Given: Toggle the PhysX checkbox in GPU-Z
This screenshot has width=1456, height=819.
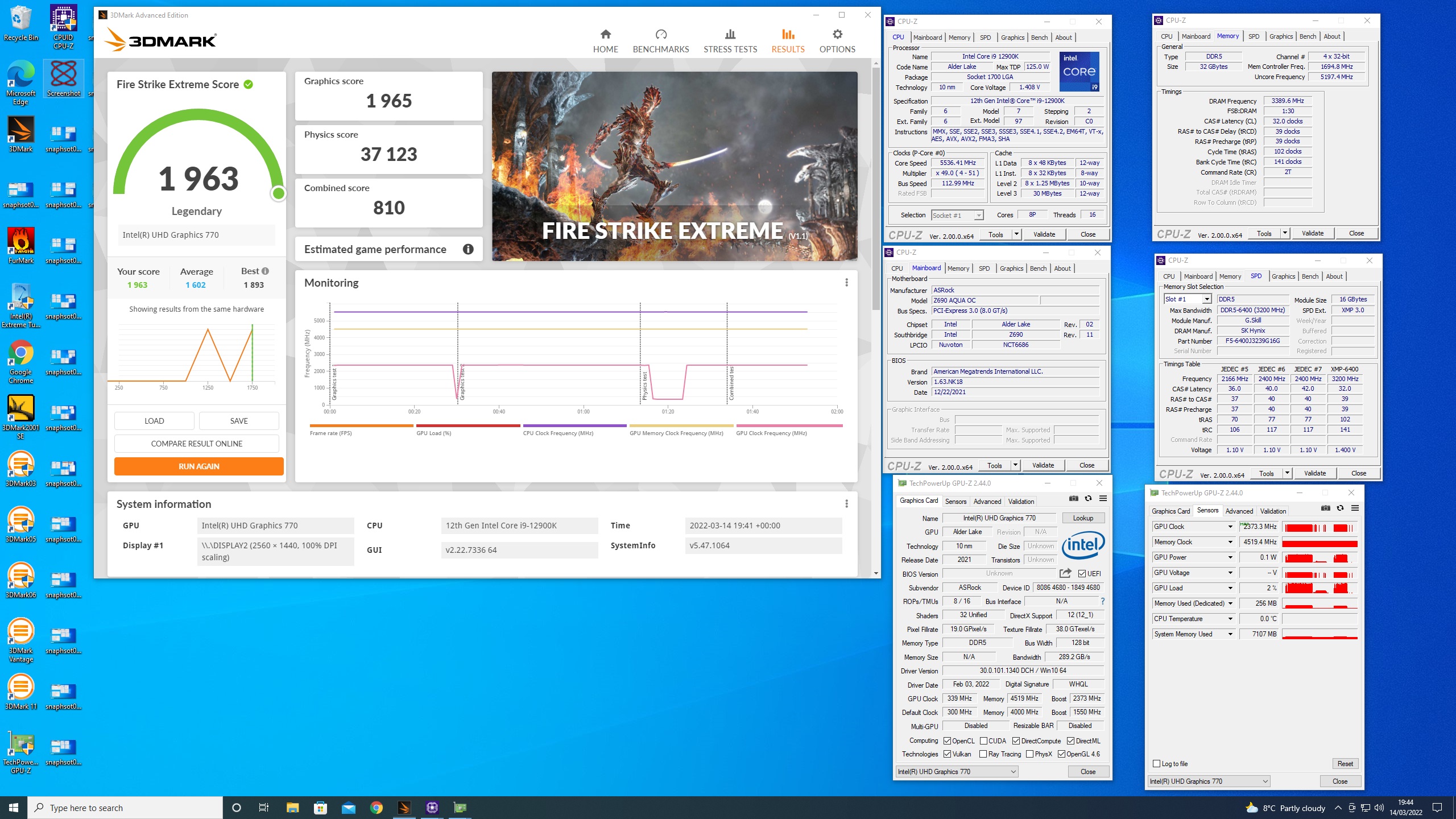Looking at the screenshot, I should (1029, 754).
